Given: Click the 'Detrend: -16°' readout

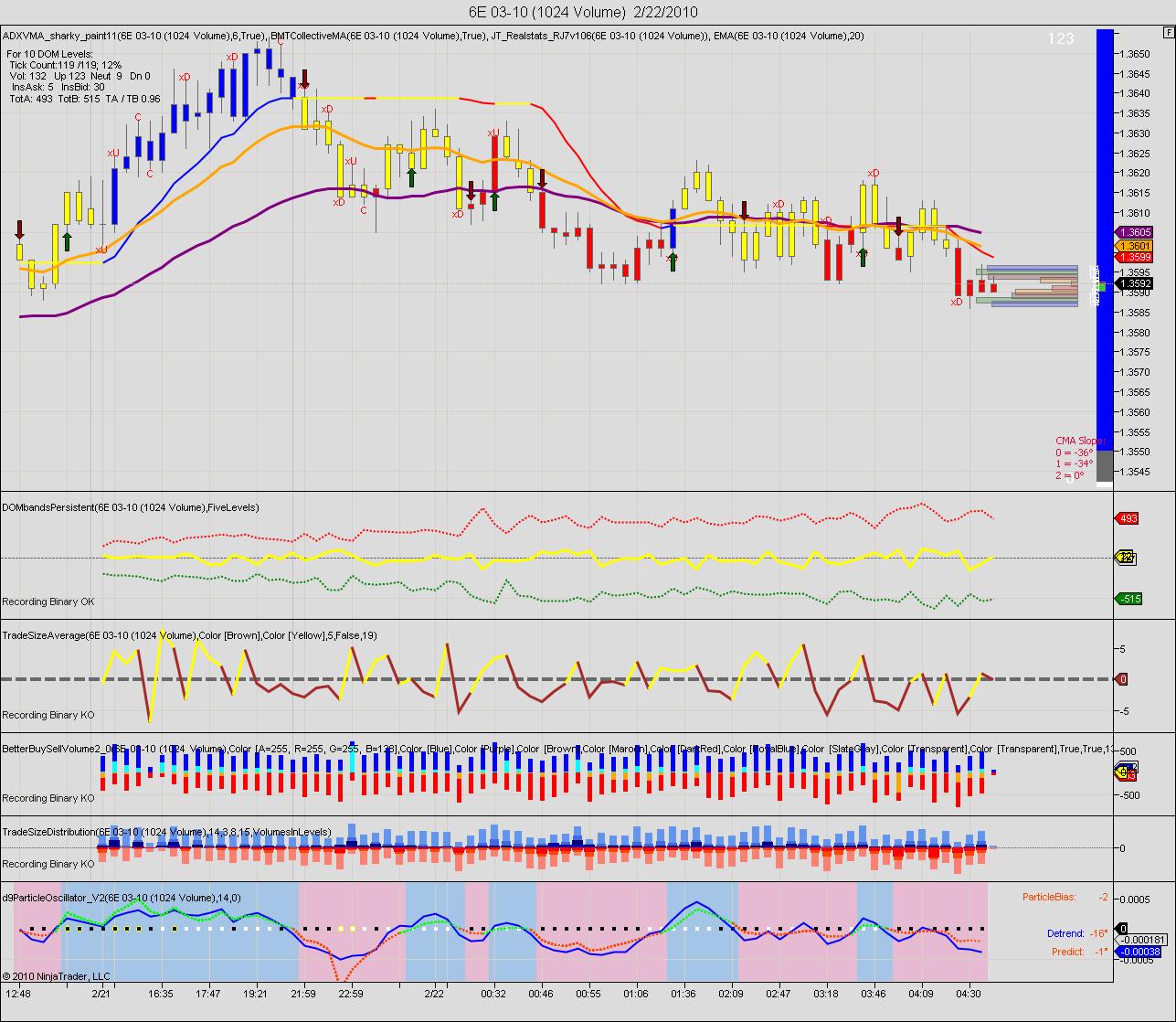Looking at the screenshot, I should pyautogui.click(x=1077, y=933).
